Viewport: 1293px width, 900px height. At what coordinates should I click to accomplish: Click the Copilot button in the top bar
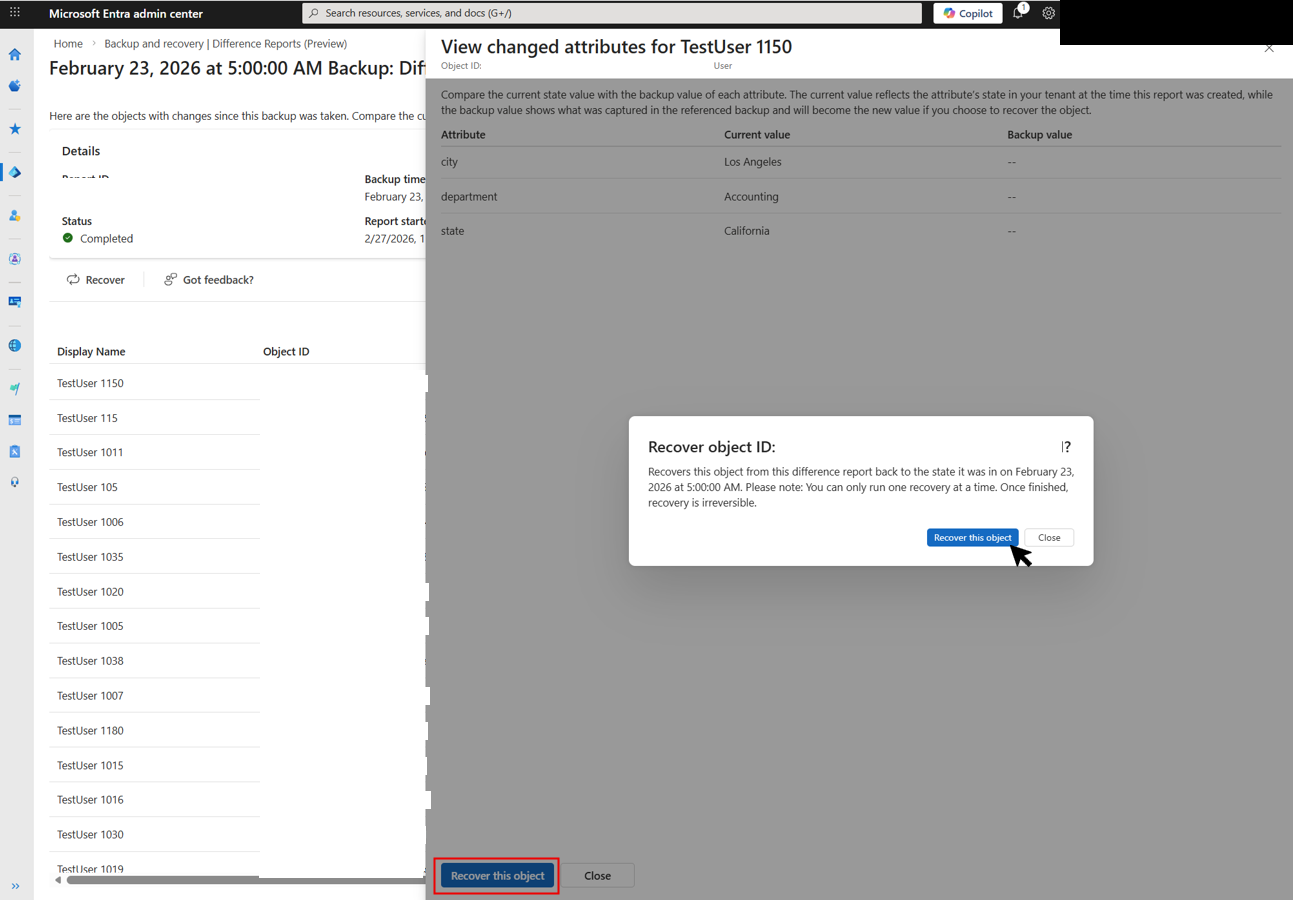coord(967,13)
